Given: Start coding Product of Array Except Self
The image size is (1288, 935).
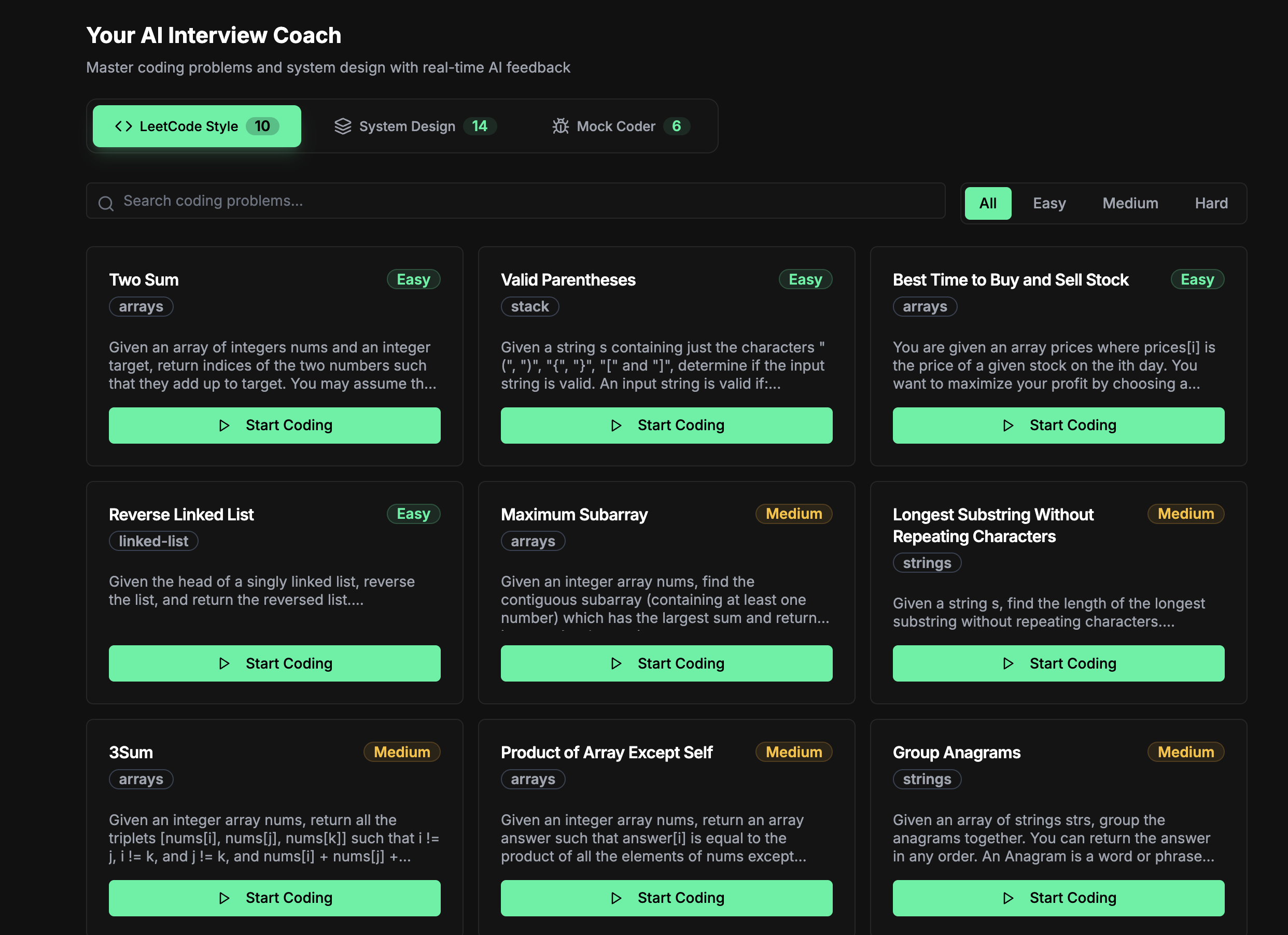Looking at the screenshot, I should tap(666, 898).
